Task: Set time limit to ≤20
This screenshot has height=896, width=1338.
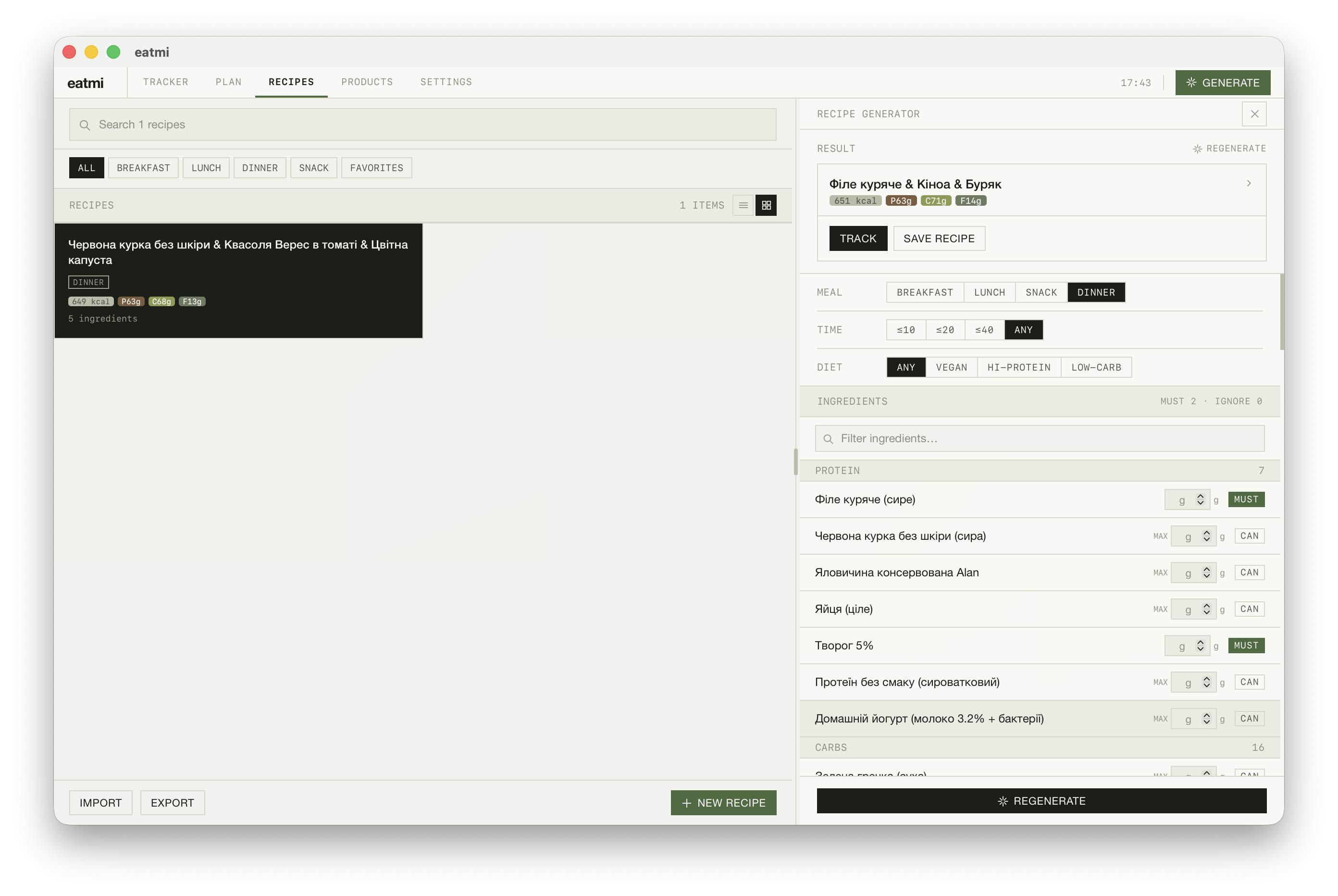Action: (945, 330)
